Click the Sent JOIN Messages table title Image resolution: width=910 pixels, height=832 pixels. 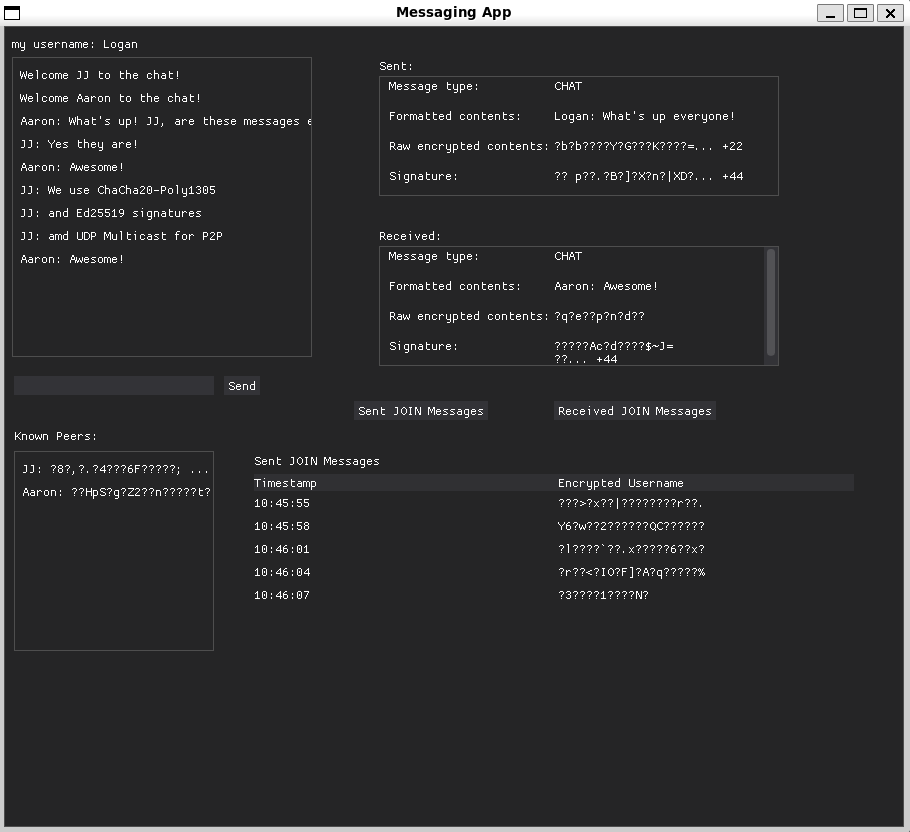click(317, 461)
